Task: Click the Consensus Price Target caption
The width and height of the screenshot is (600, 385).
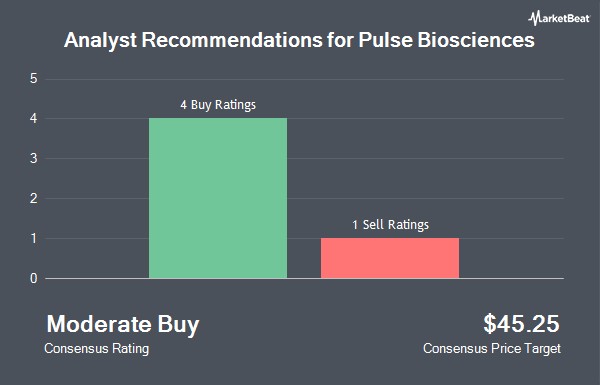Action: tap(492, 349)
